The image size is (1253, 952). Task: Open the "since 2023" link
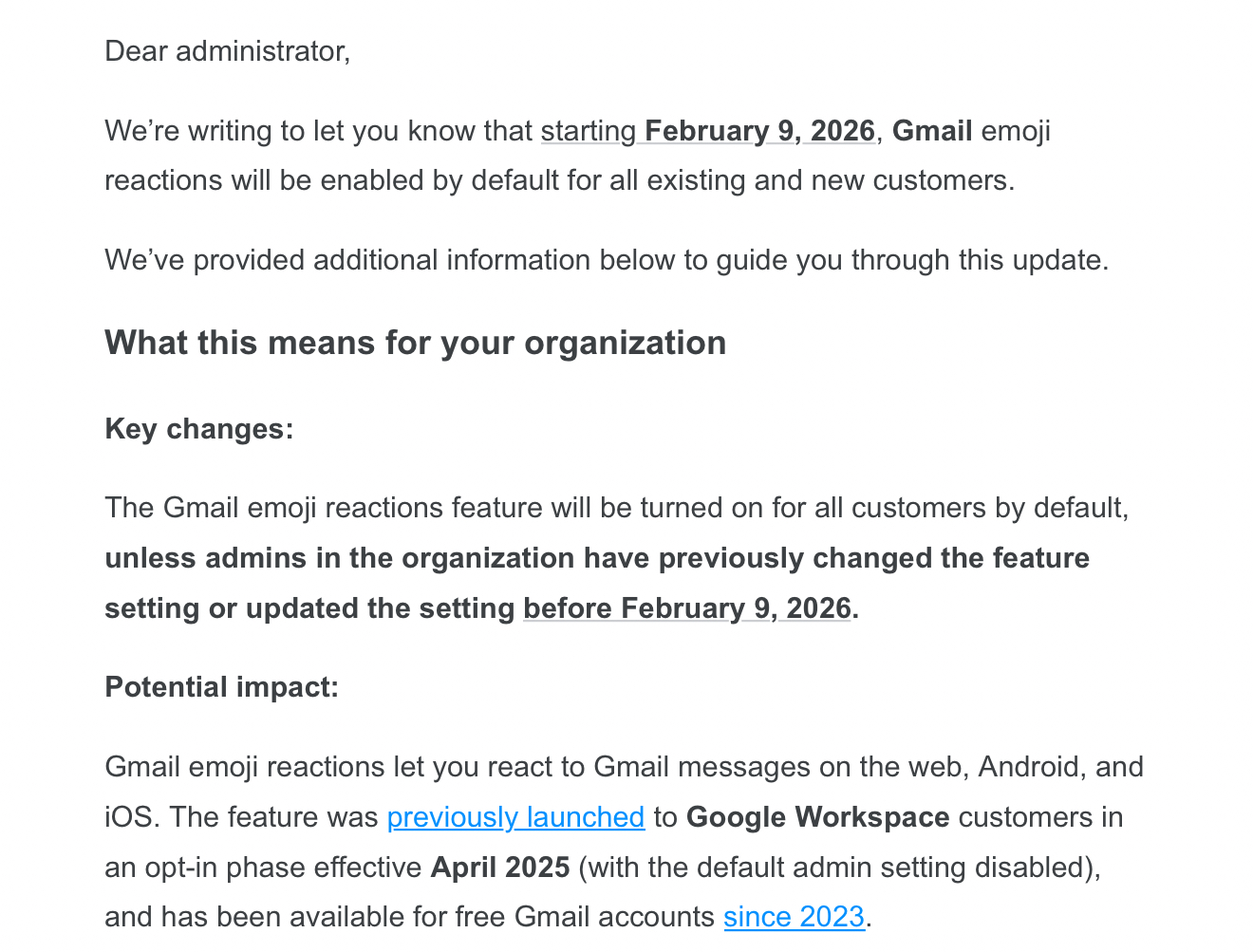point(794,917)
